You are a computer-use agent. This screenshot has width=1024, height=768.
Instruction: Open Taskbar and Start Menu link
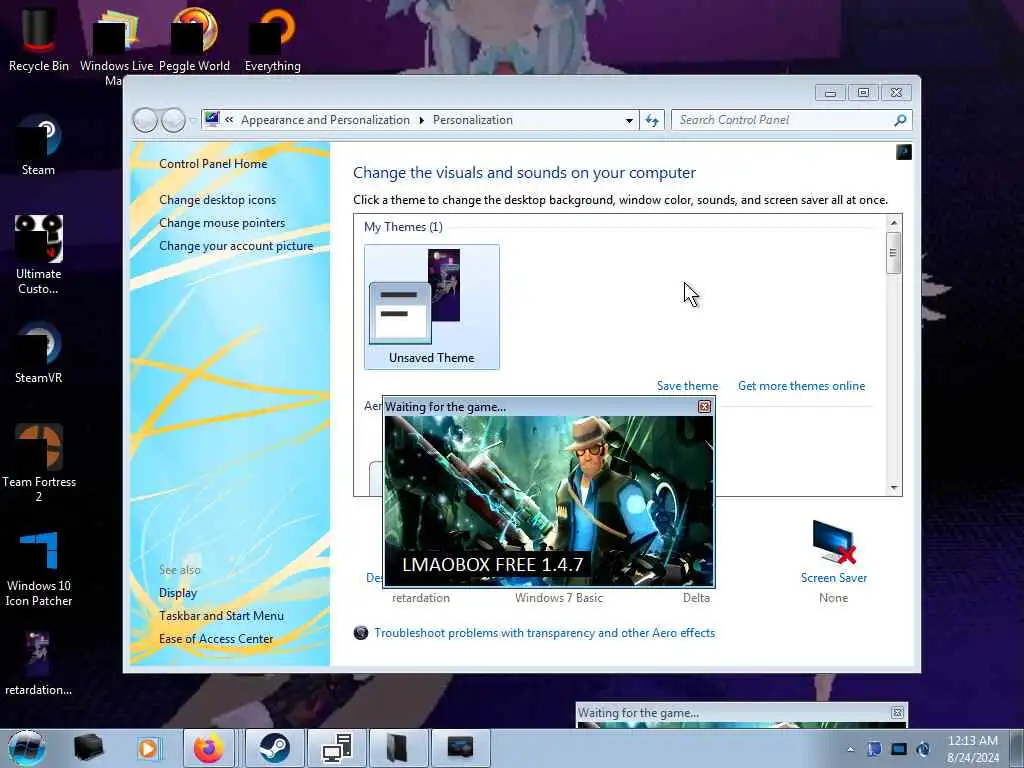(x=221, y=616)
